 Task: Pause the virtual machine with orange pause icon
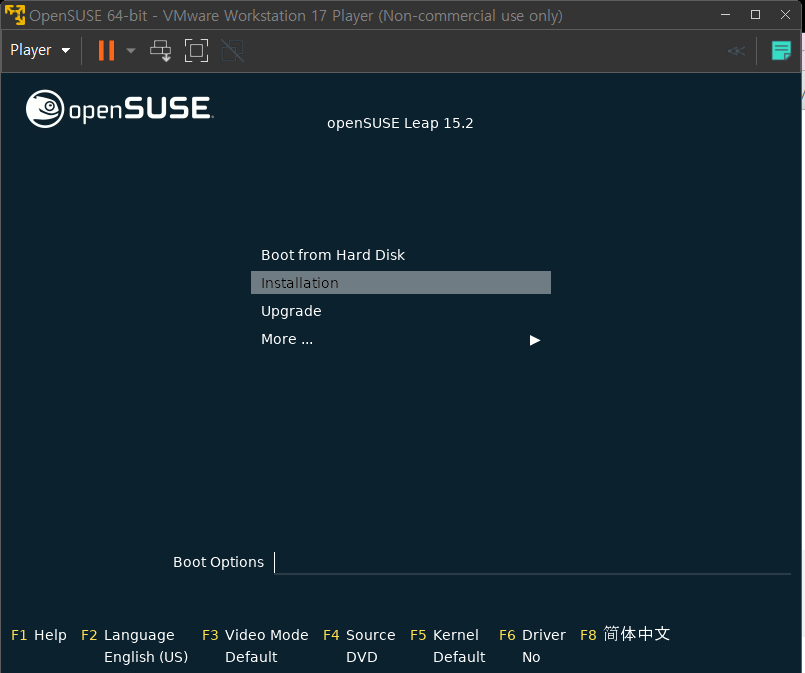(106, 50)
